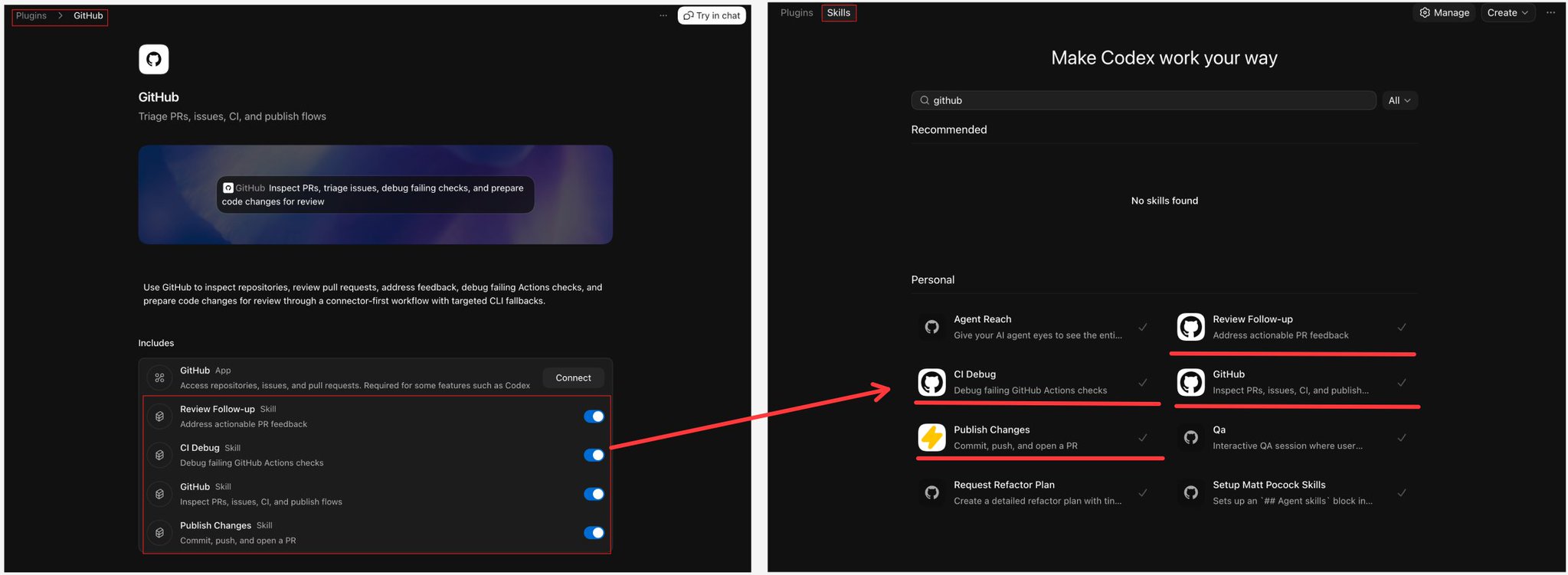Toggle off the Review Follow-up skill switch
The width and height of the screenshot is (1568, 575).
tap(594, 417)
